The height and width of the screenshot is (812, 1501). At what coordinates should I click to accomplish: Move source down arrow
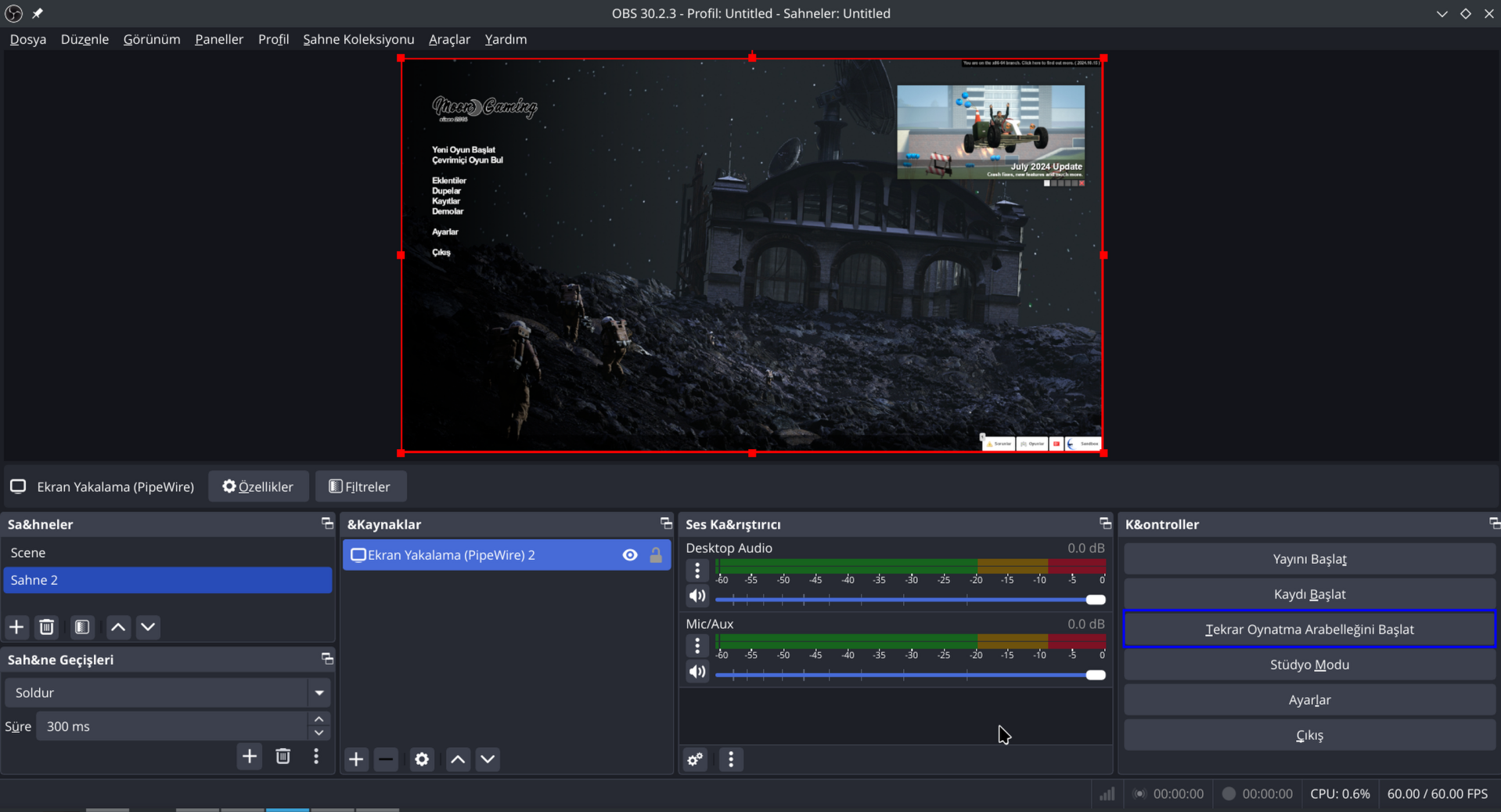[488, 759]
